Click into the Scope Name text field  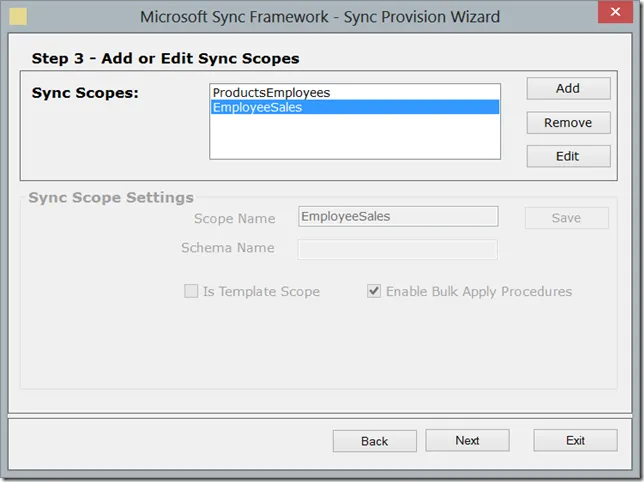(398, 217)
